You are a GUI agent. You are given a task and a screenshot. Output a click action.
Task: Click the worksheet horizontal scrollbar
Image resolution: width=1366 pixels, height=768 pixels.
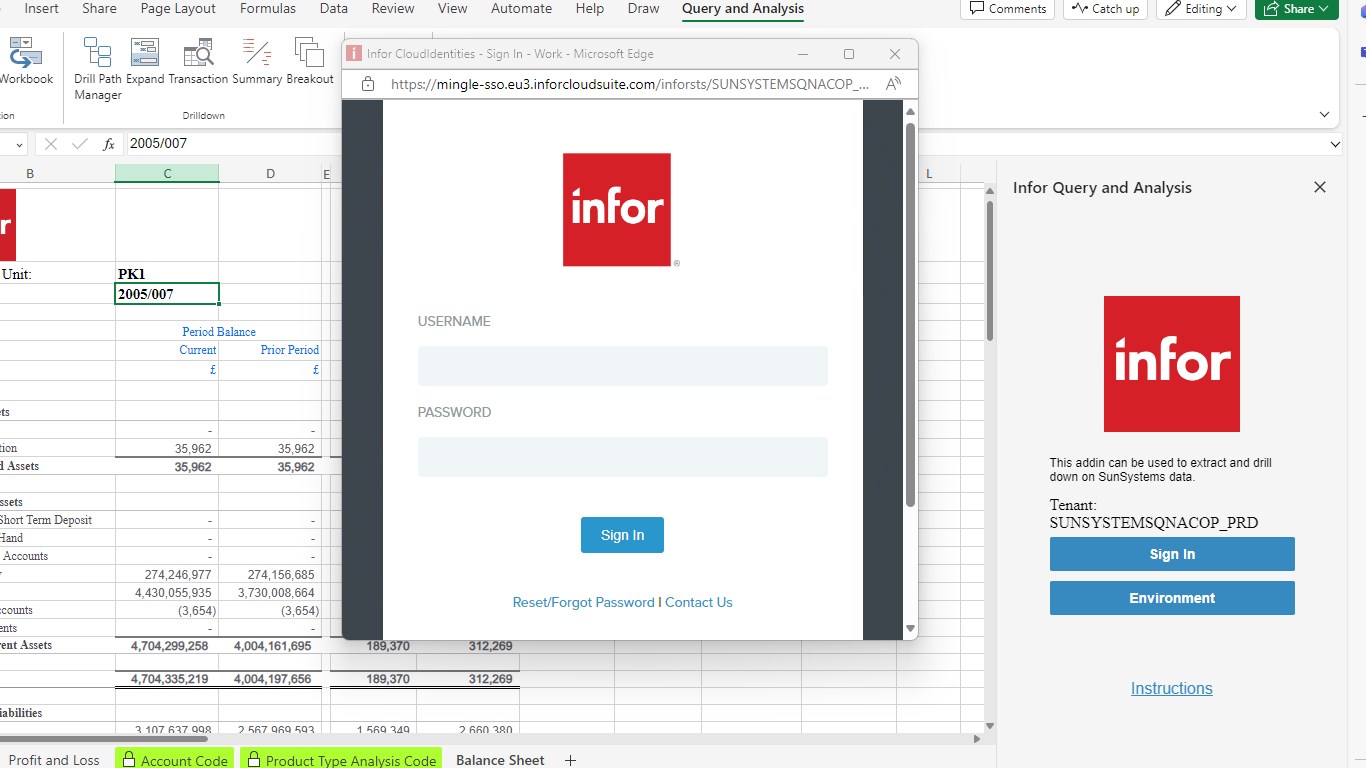[x=104, y=740]
